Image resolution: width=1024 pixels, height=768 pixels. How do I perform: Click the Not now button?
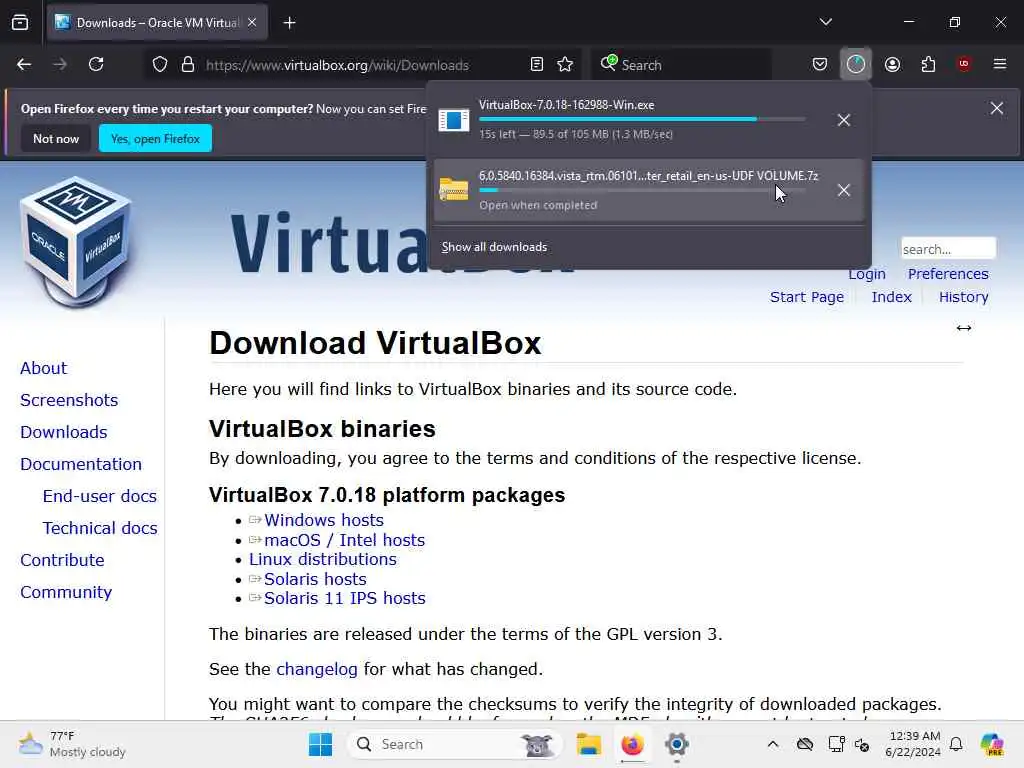[56, 138]
